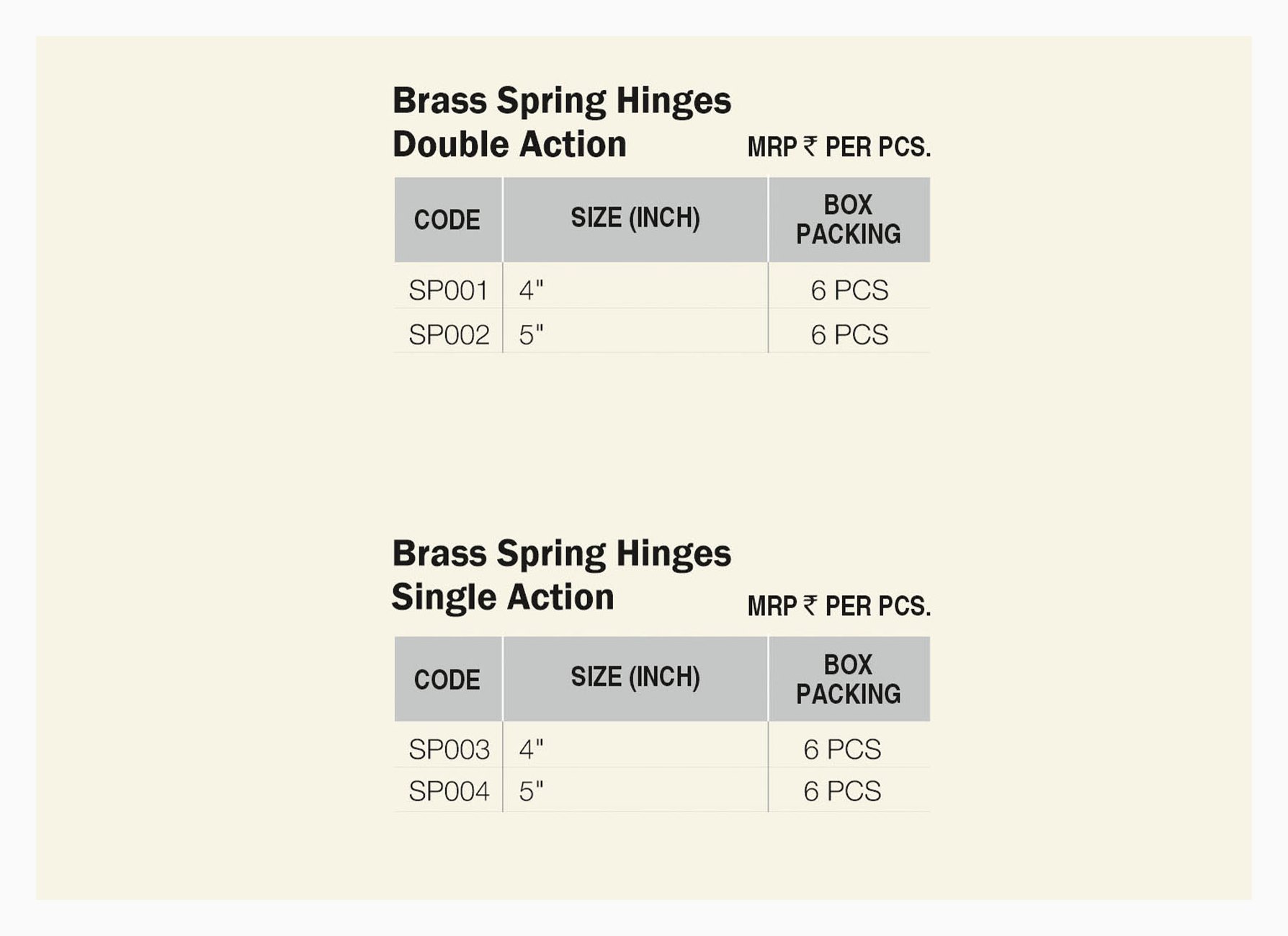This screenshot has width=1288, height=936.
Task: Click MRP PER PCS label above Single Action table
Action: [x=839, y=607]
